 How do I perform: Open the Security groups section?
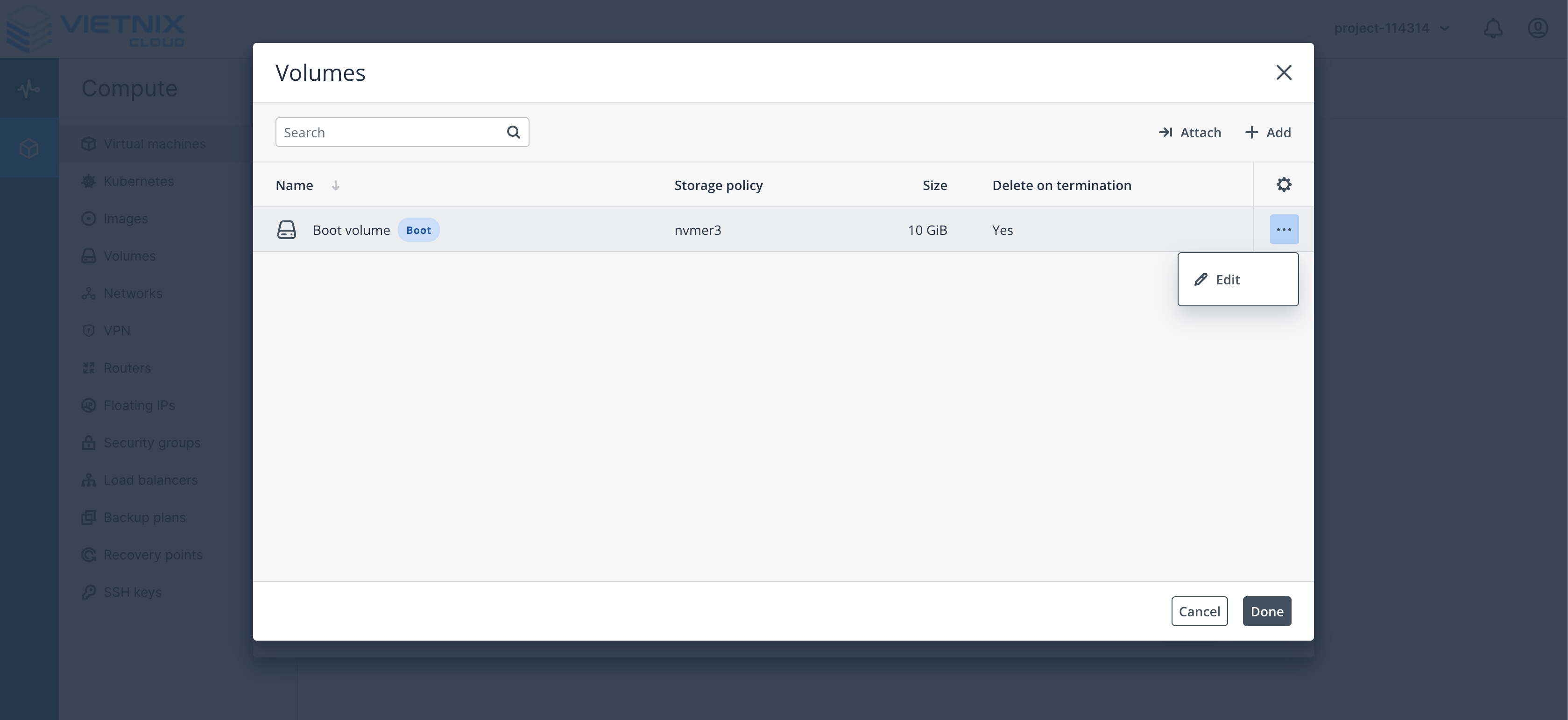point(152,443)
